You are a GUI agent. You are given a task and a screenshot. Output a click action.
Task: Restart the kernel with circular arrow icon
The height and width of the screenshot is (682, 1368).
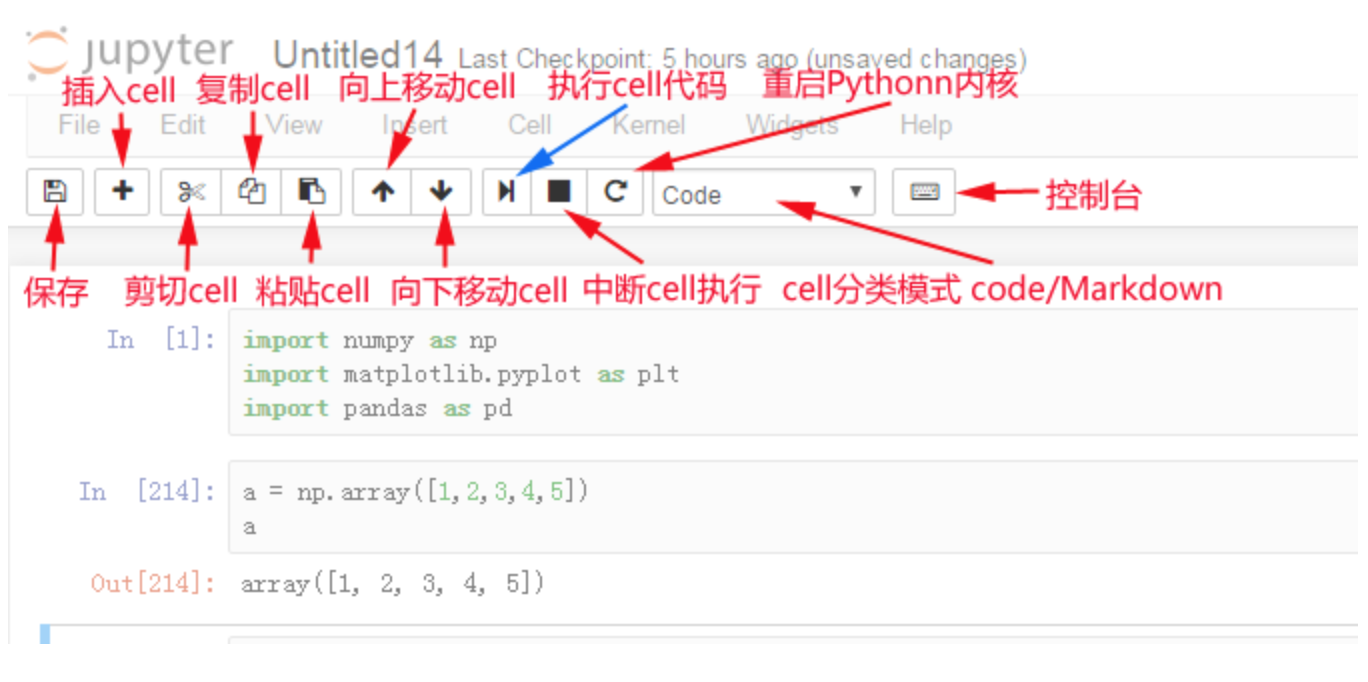point(616,191)
